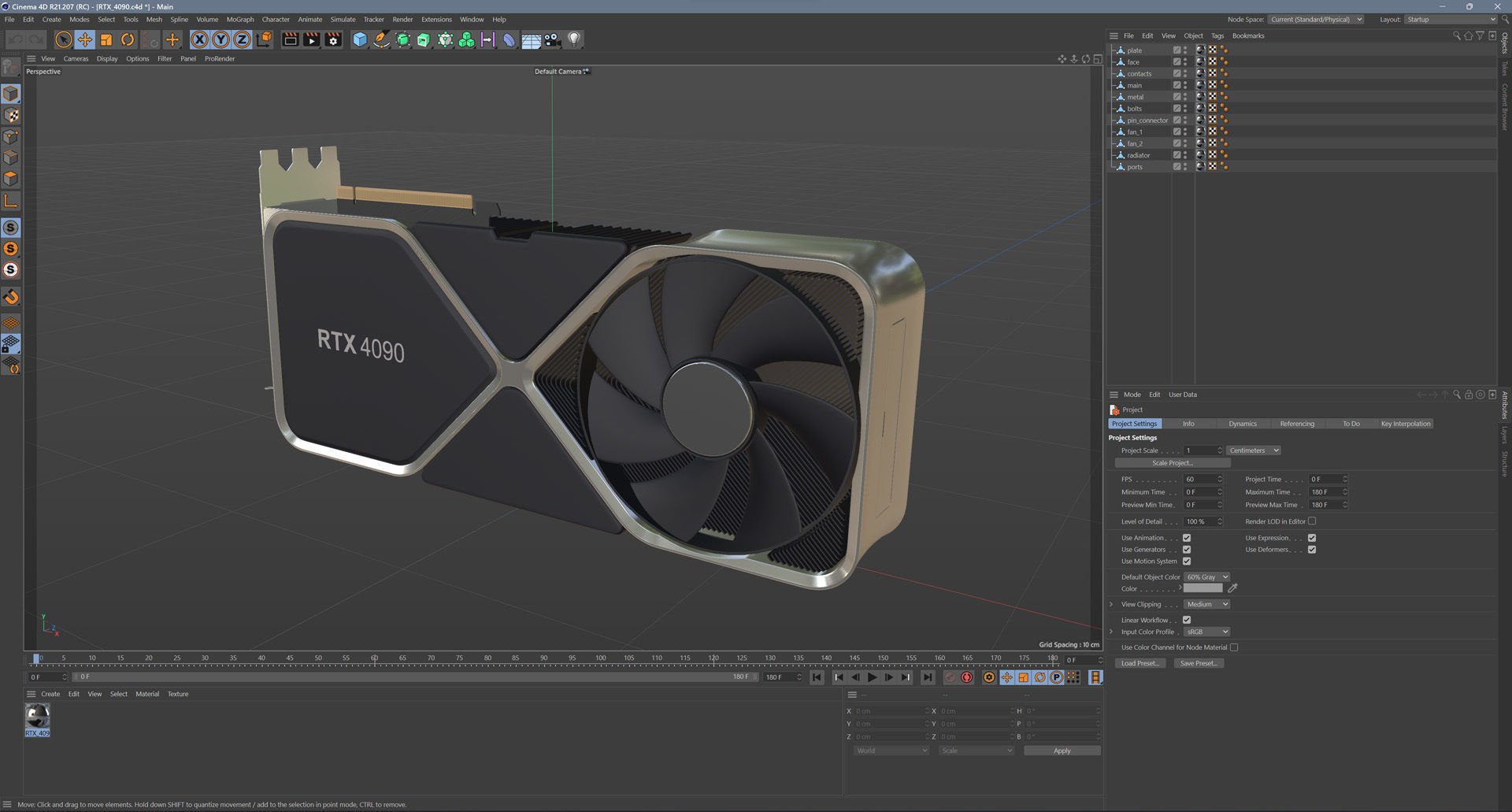Toggle Y axis lock
The image size is (1512, 812).
click(x=221, y=39)
